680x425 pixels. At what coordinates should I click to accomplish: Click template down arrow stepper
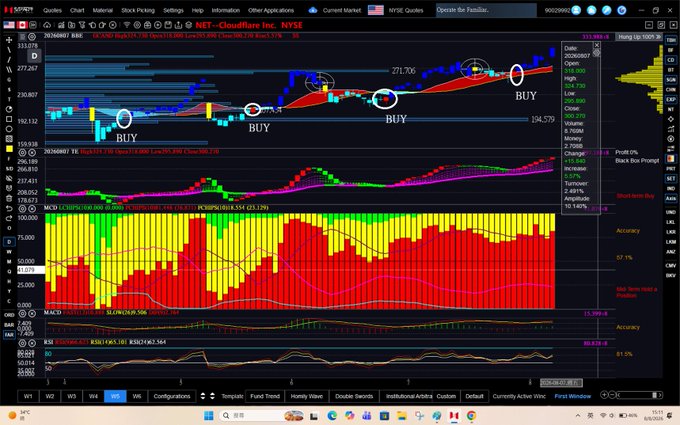point(212,396)
